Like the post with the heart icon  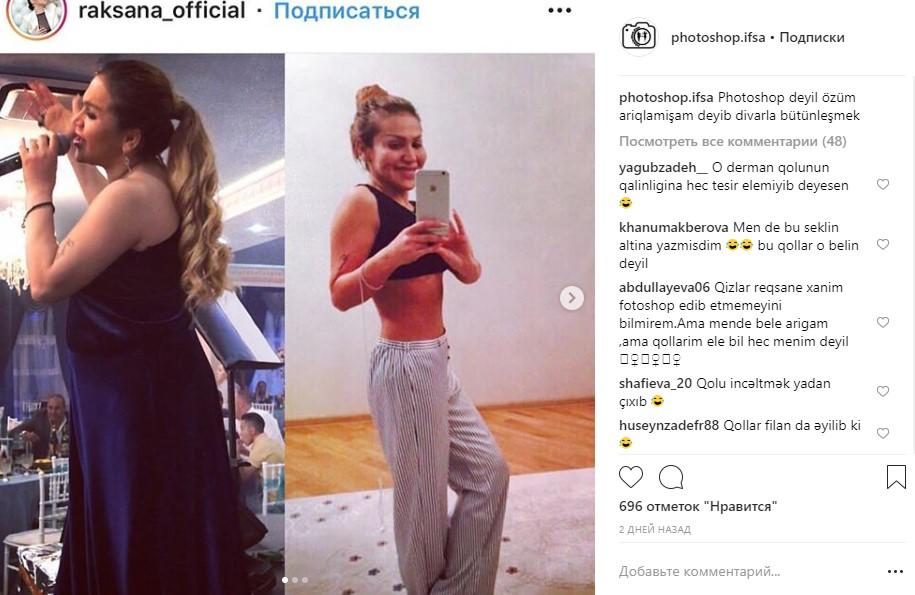(x=631, y=477)
